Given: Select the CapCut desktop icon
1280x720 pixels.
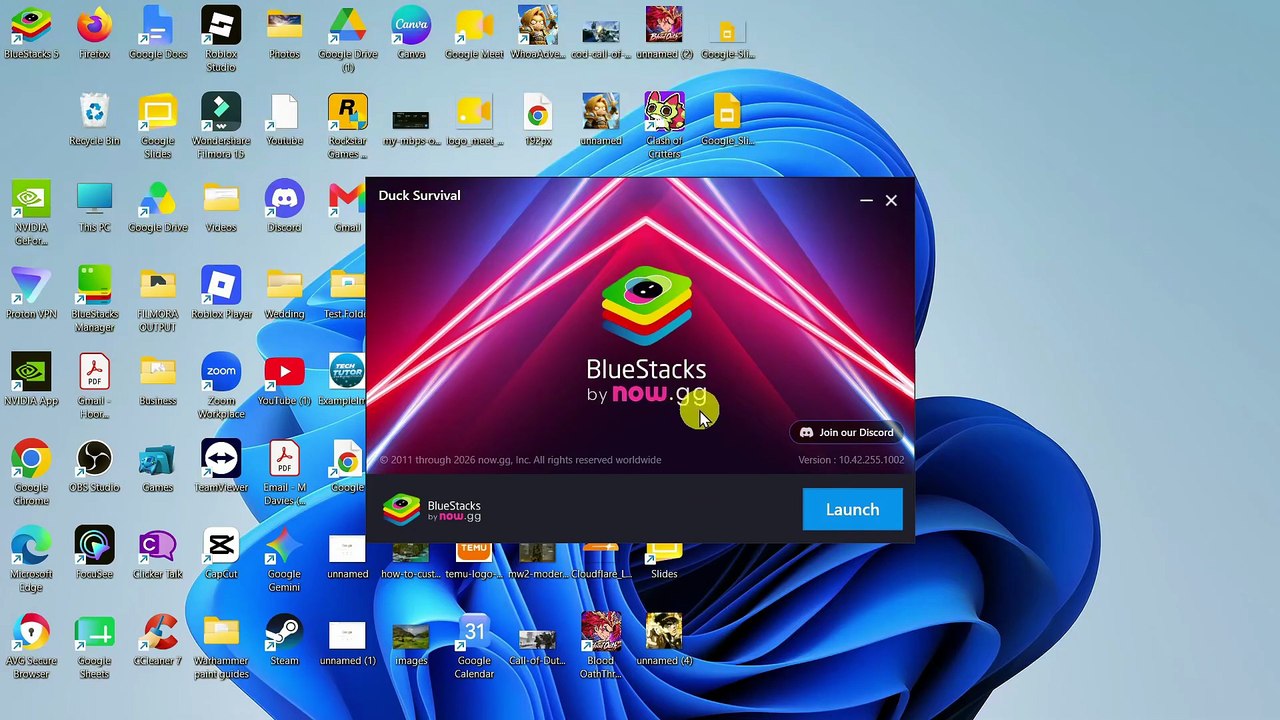Looking at the screenshot, I should [x=221, y=554].
